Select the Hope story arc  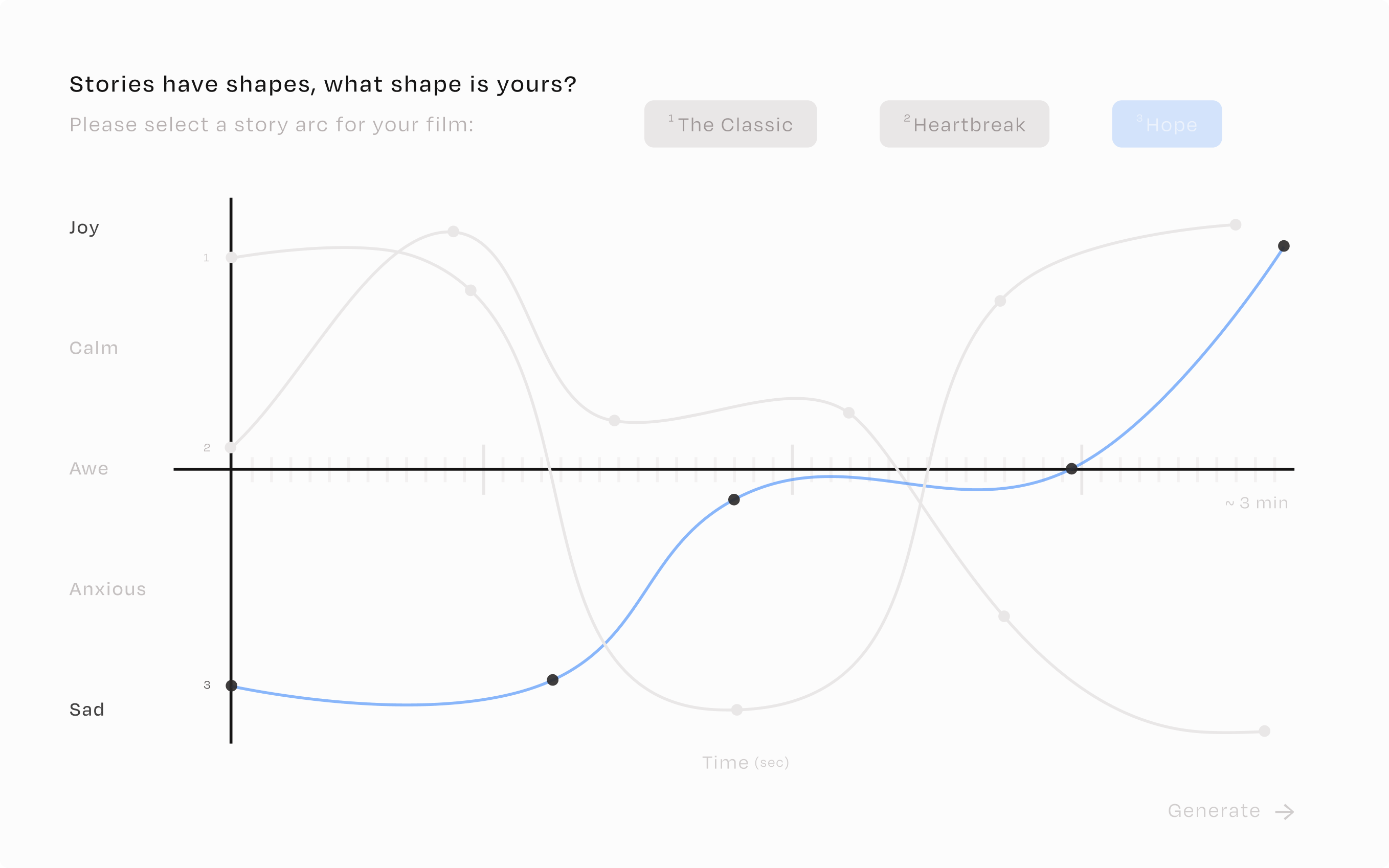pos(1166,124)
